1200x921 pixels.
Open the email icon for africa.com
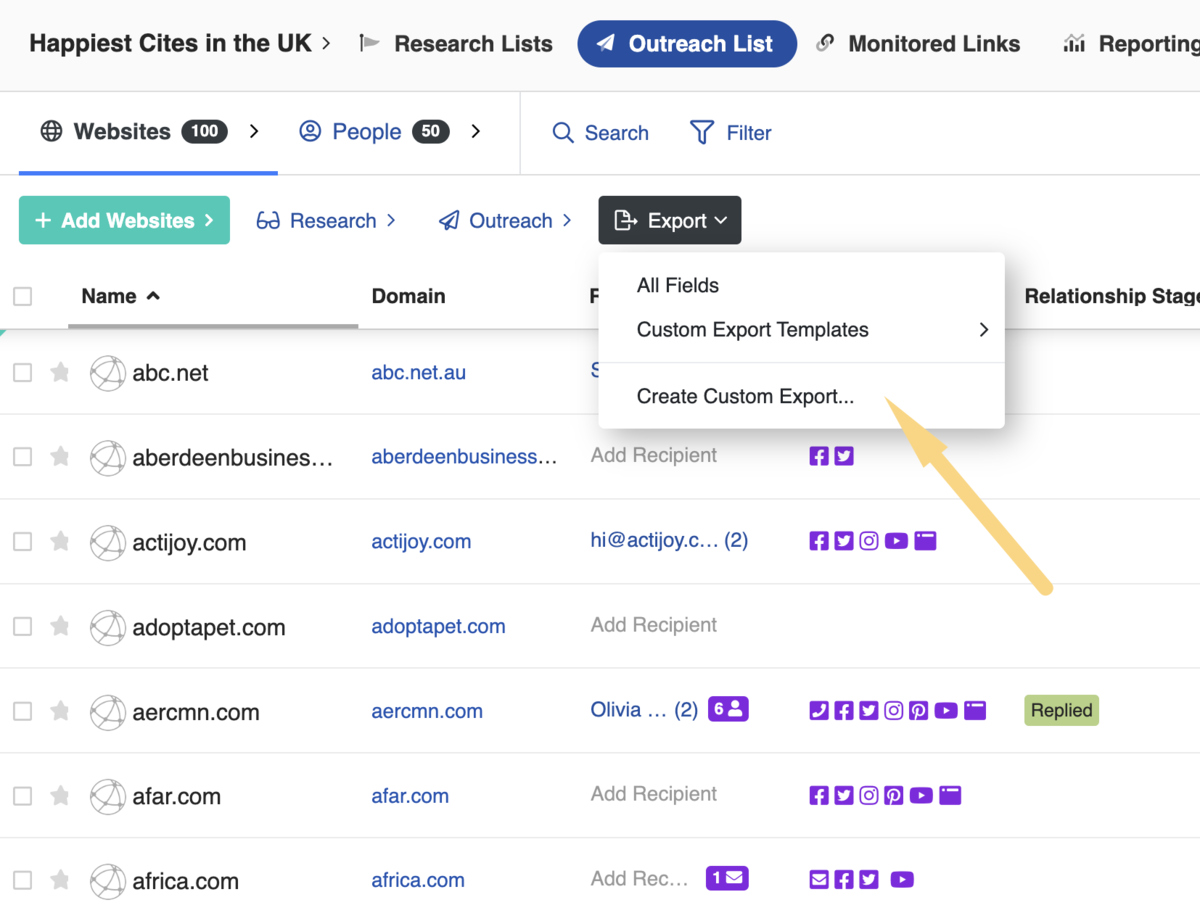(x=819, y=880)
